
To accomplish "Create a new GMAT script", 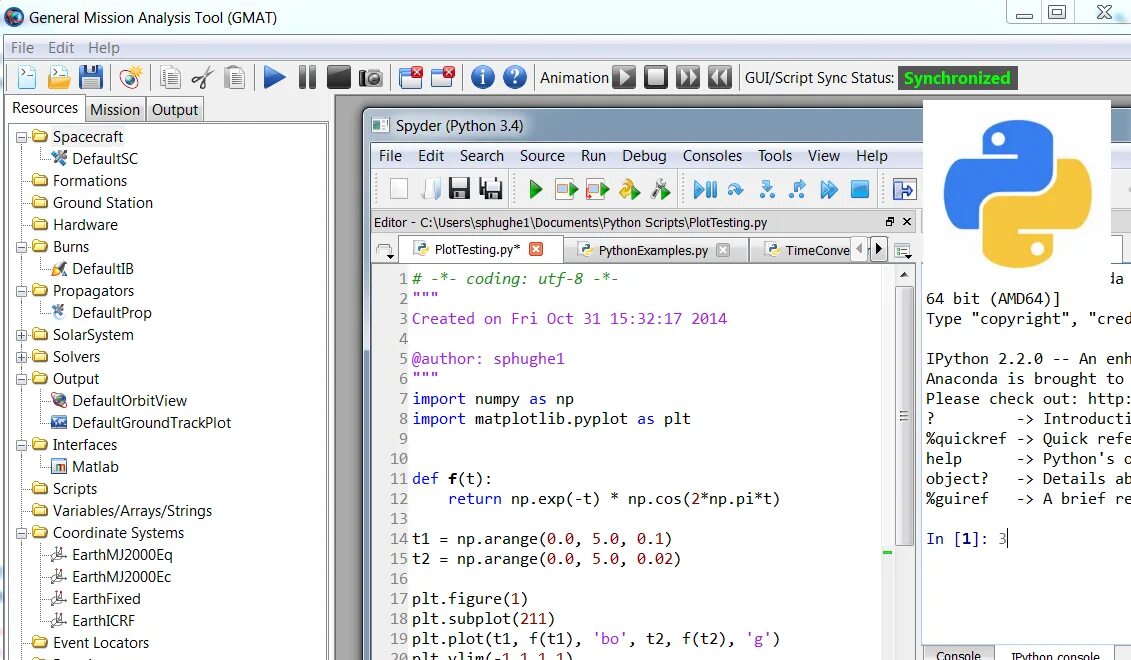I will [27, 77].
